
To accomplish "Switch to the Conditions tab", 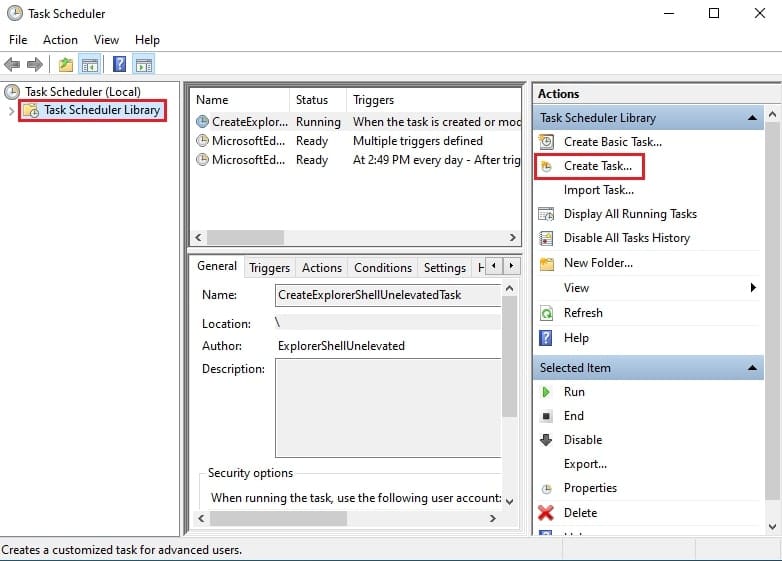I will 383,268.
